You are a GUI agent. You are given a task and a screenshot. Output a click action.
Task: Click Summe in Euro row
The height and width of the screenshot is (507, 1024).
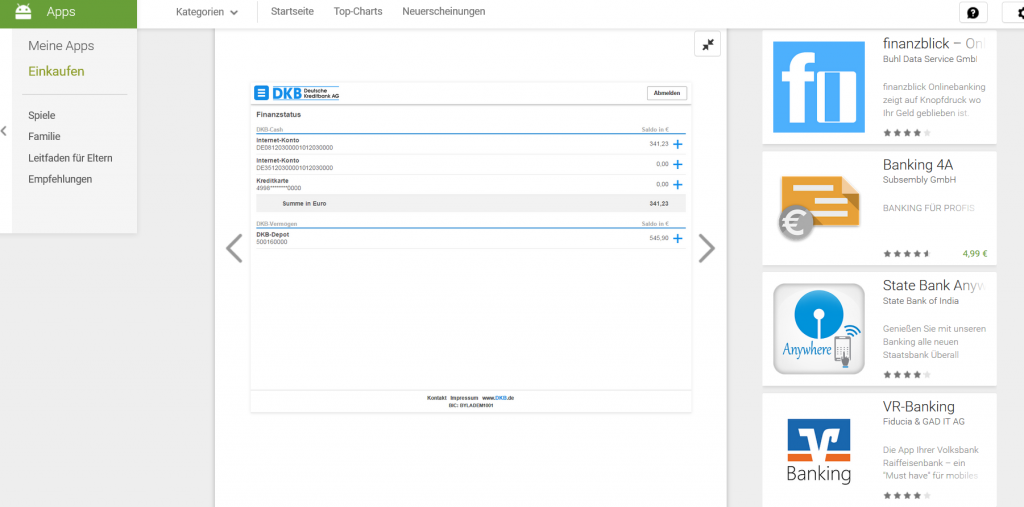471,203
